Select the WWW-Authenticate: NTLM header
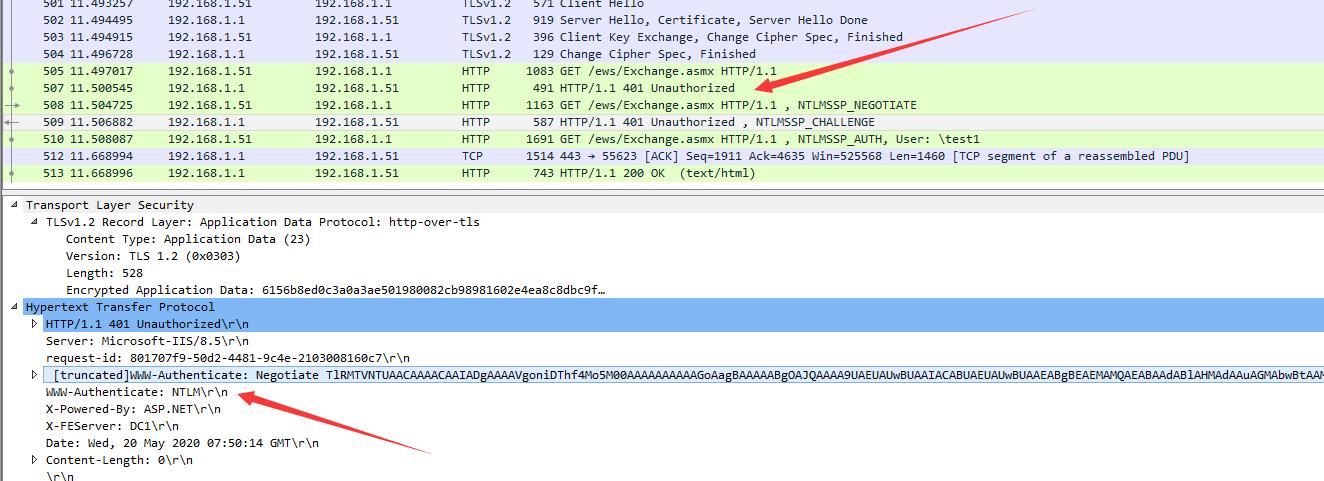This screenshot has width=1324, height=481. pyautogui.click(x=137, y=392)
